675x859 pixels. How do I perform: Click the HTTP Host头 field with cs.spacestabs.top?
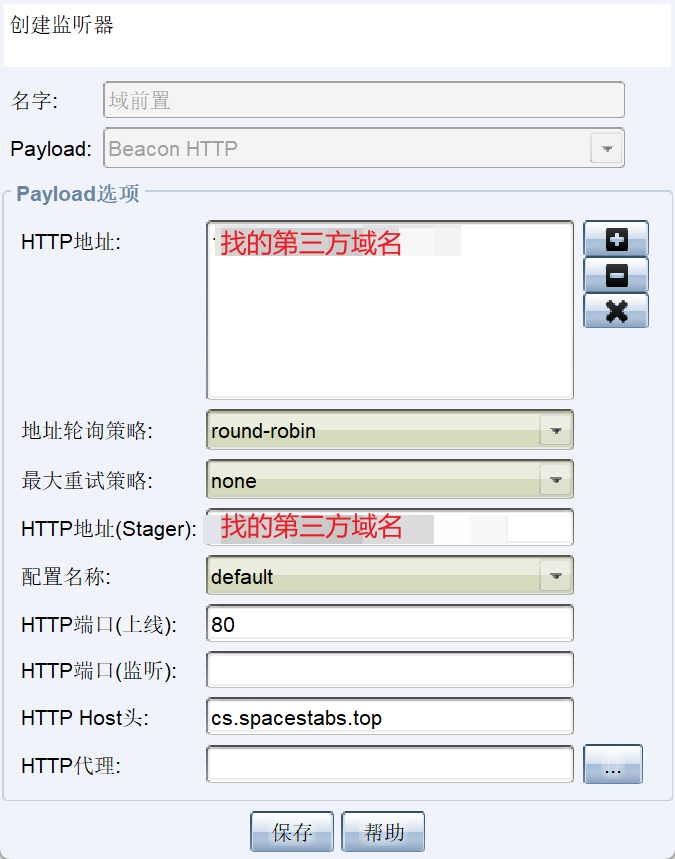click(x=389, y=718)
